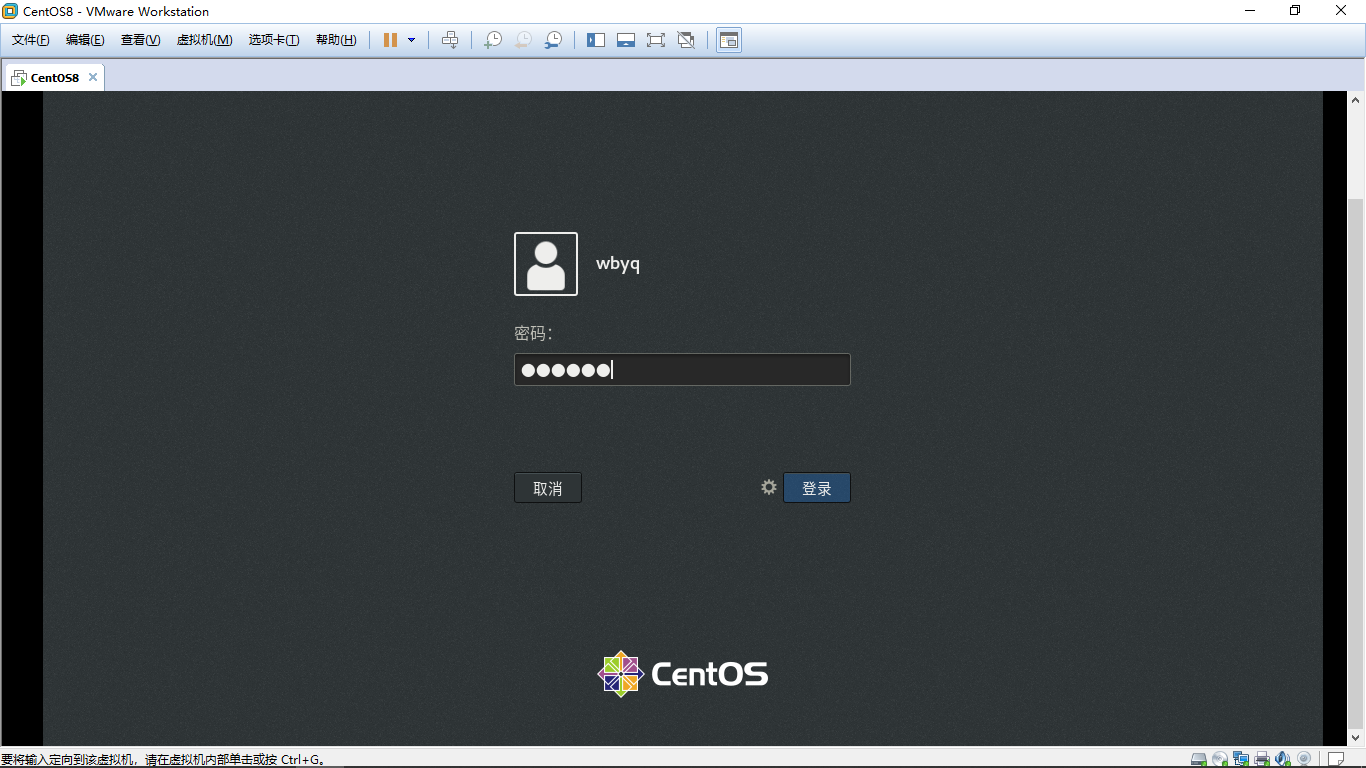Viewport: 1366px width, 768px height.
Task: Click the network adapter status icon
Action: [1241, 759]
